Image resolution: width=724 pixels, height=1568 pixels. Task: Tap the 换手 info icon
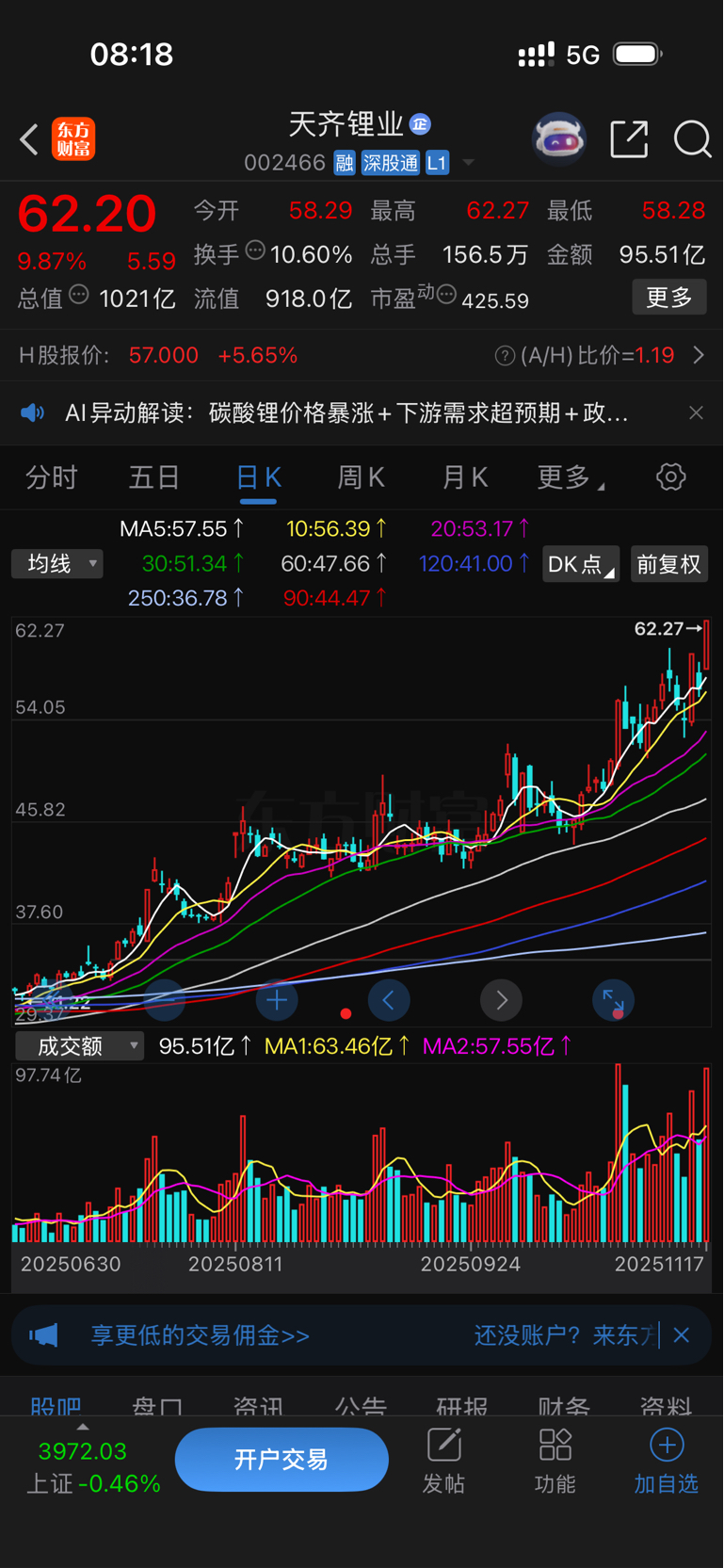pyautogui.click(x=255, y=251)
